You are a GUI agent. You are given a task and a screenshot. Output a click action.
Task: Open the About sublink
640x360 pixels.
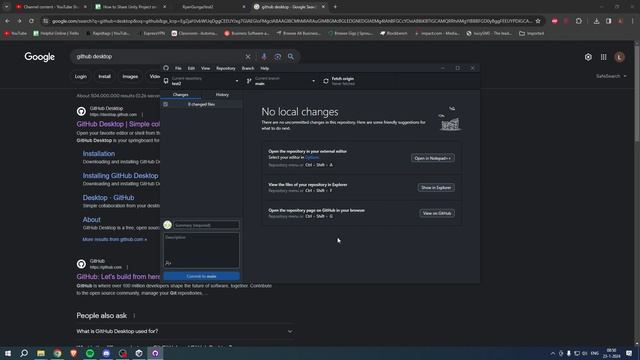click(91, 220)
